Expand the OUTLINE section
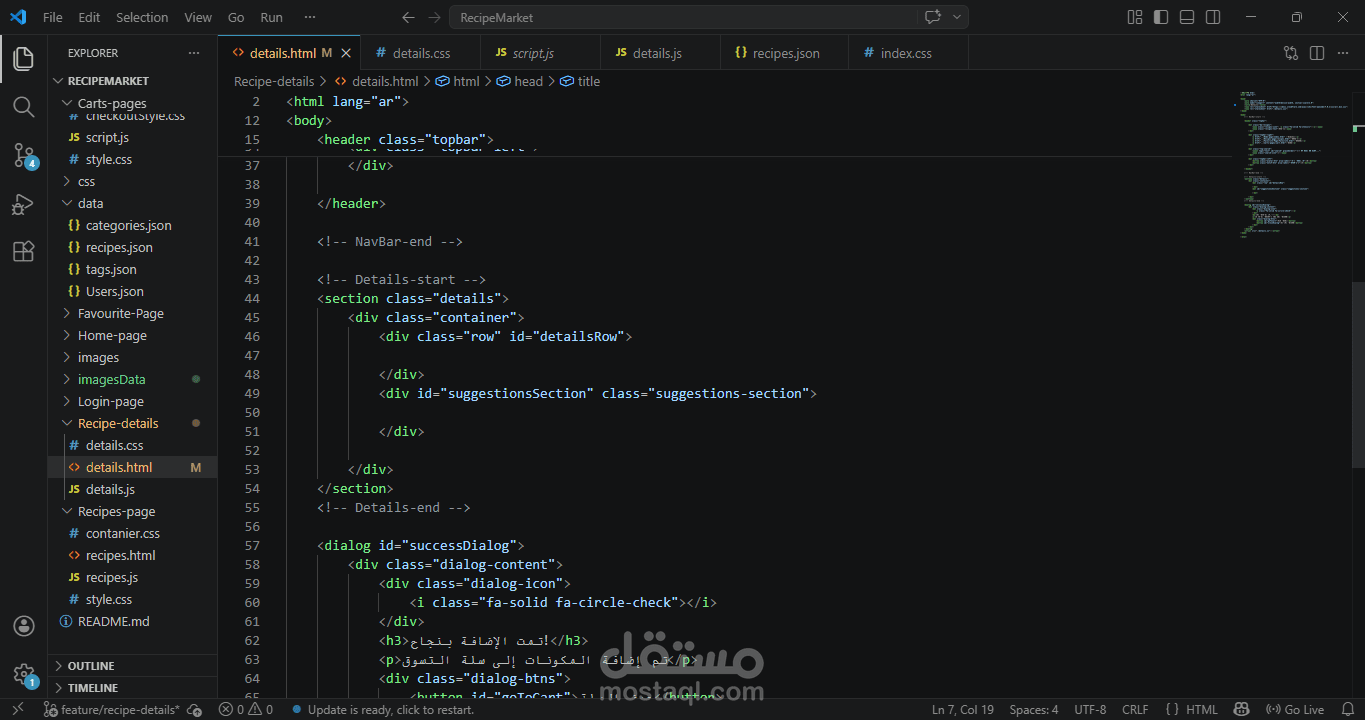Screen dimensions: 1365x720 coord(132,666)
